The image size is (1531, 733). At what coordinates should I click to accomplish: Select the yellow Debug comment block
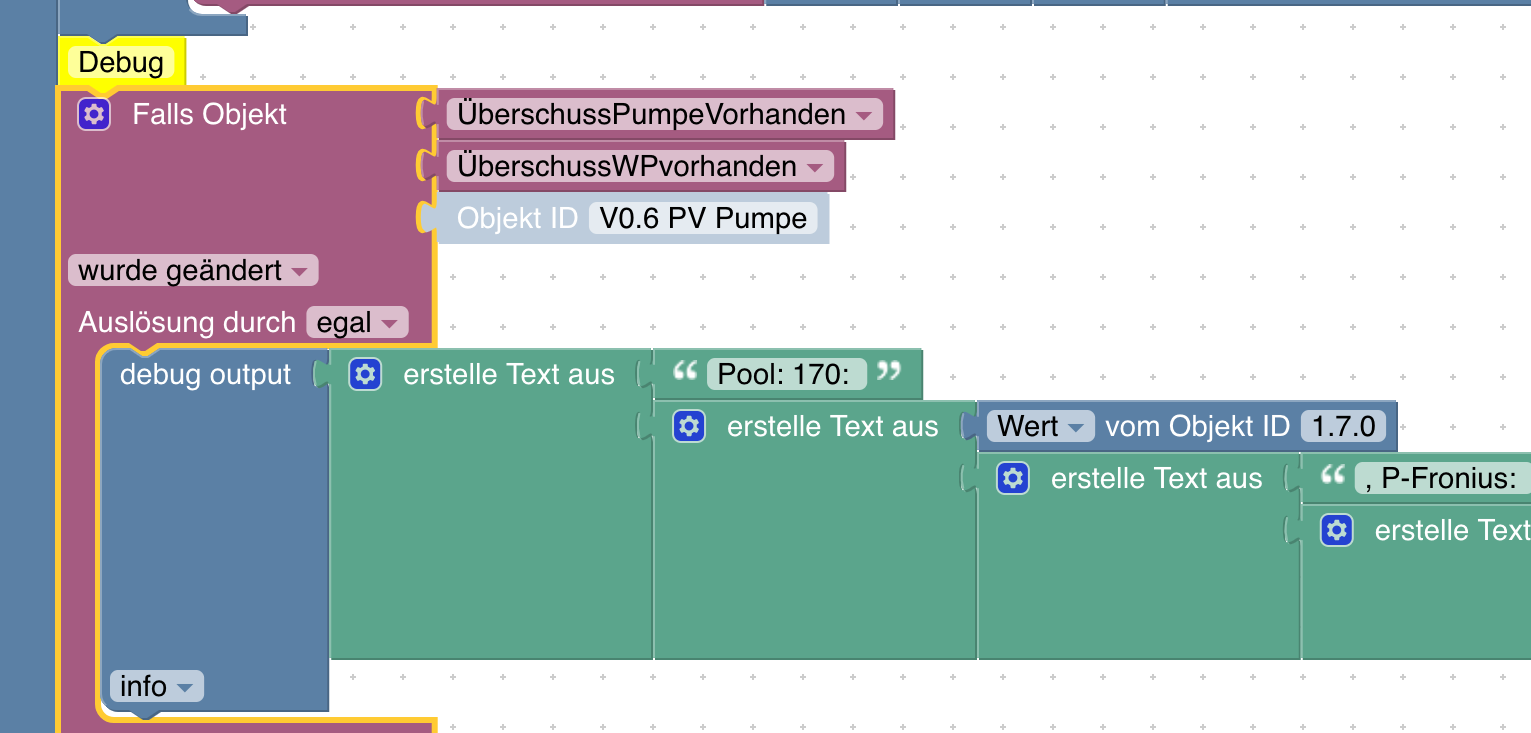pyautogui.click(x=121, y=63)
